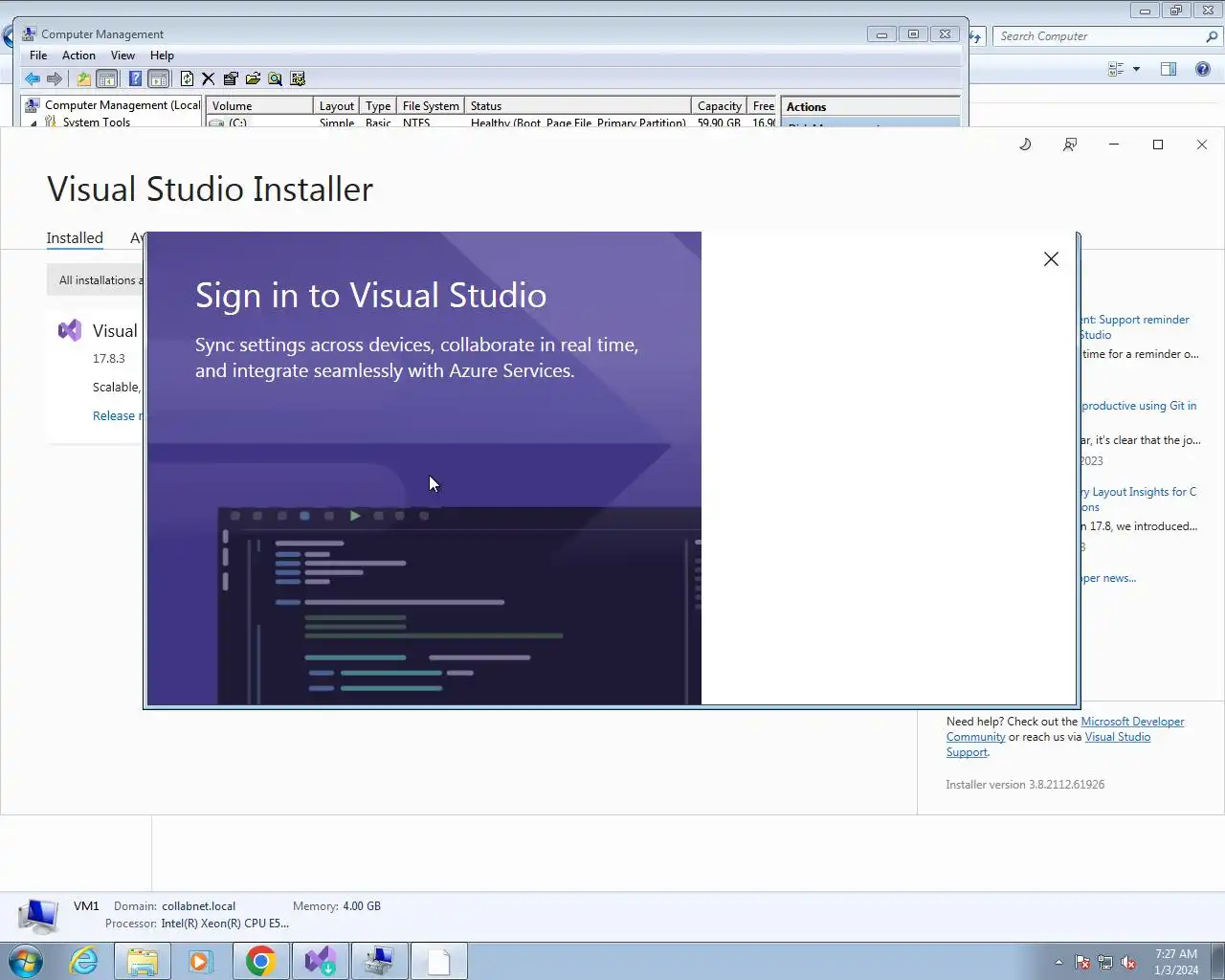The image size is (1225, 980).
Task: Toggle Show/Hide Action Pane toolbar icon
Action: click(x=159, y=78)
